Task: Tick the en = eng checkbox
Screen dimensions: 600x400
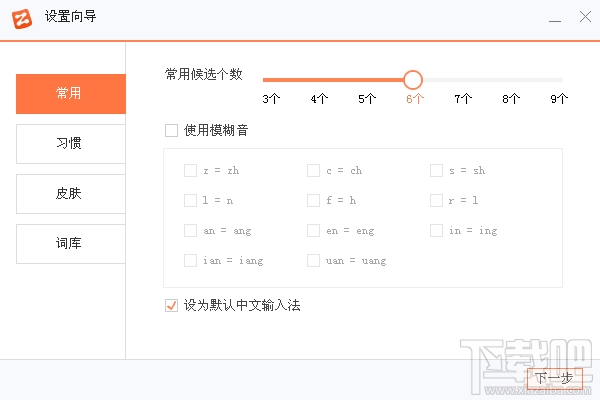Action: pyautogui.click(x=313, y=230)
